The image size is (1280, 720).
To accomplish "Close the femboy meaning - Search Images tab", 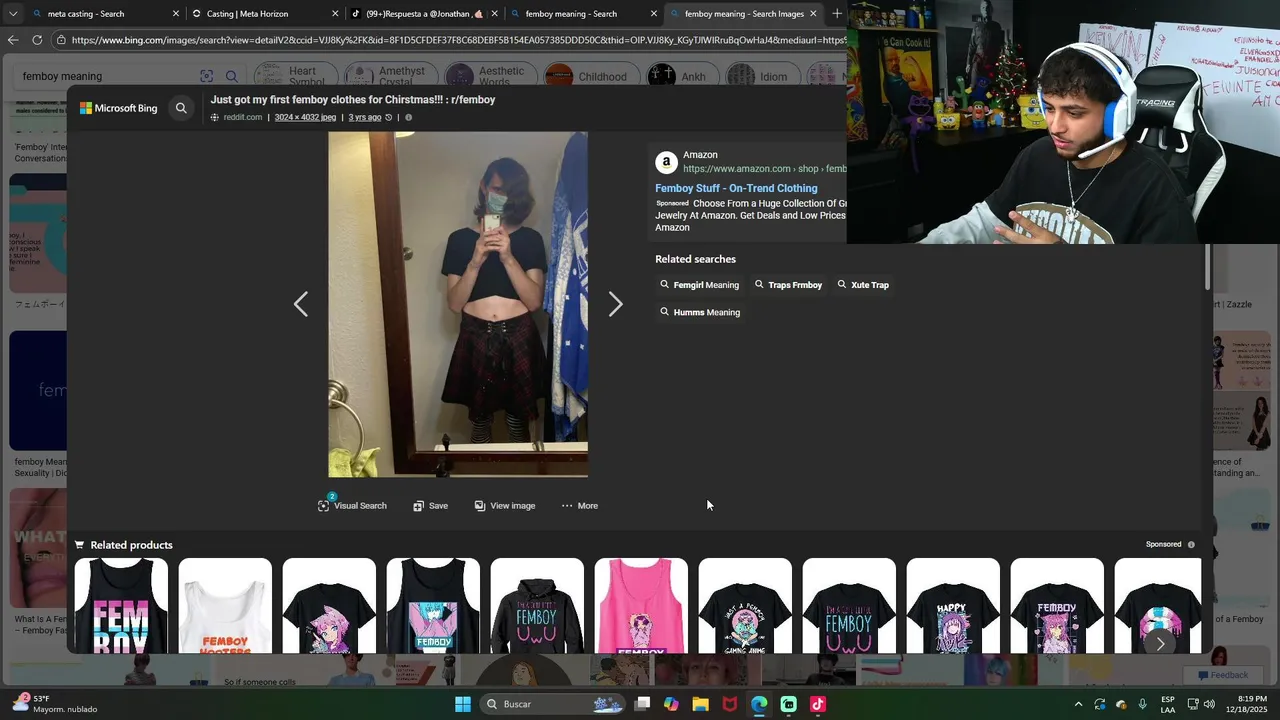I will tap(813, 14).
